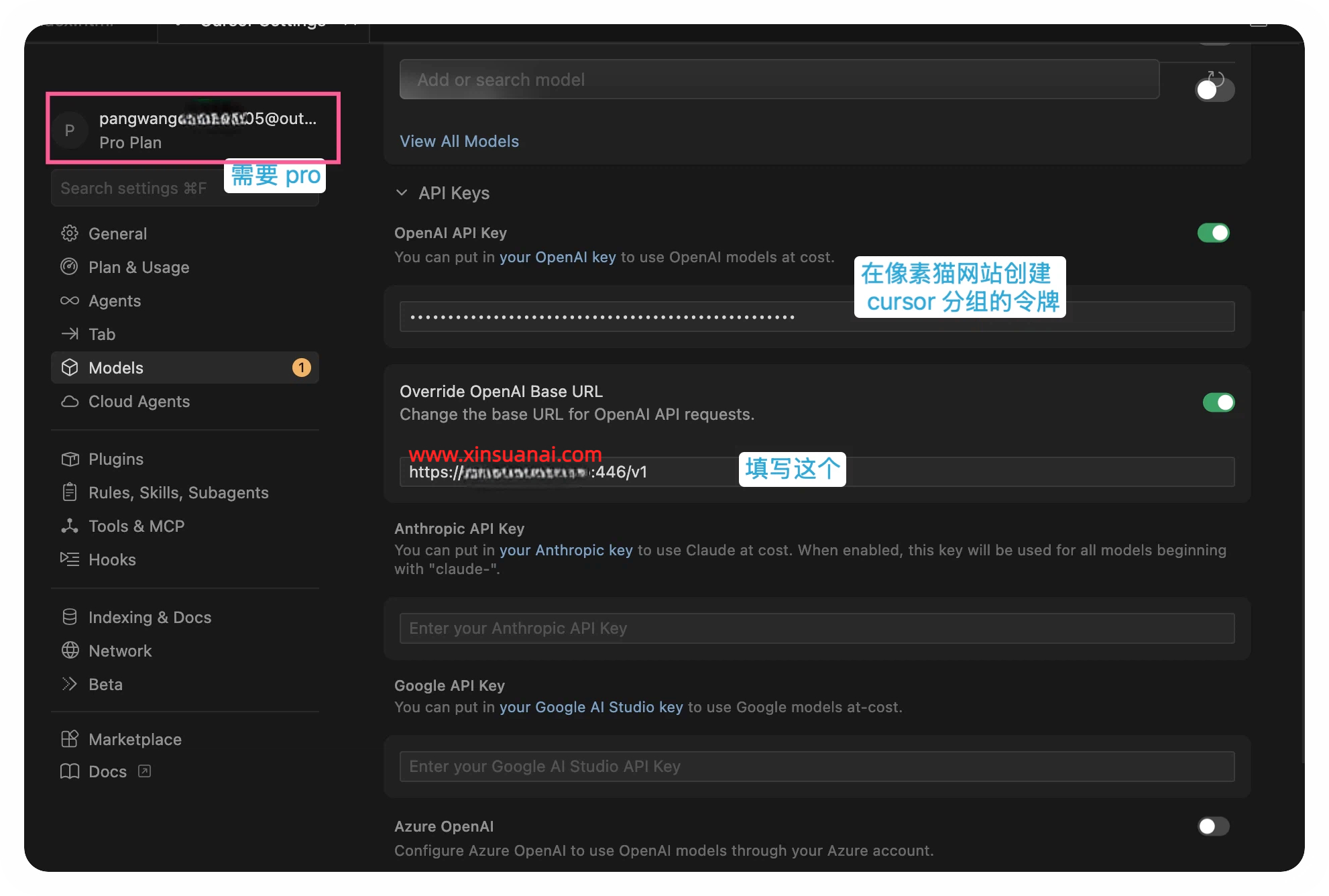Click the orange notification badge on Models
Viewport: 1329px width, 896px height.
click(302, 368)
